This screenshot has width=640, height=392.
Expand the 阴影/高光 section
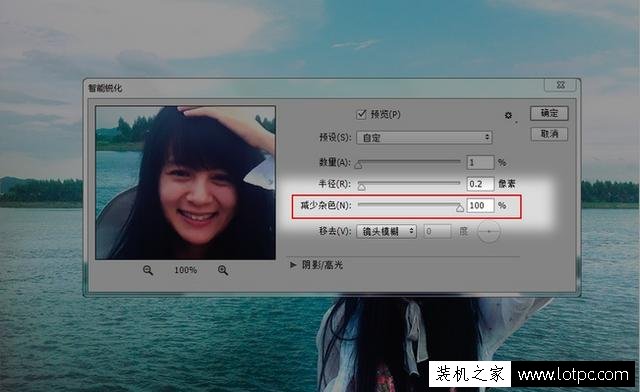click(x=293, y=265)
